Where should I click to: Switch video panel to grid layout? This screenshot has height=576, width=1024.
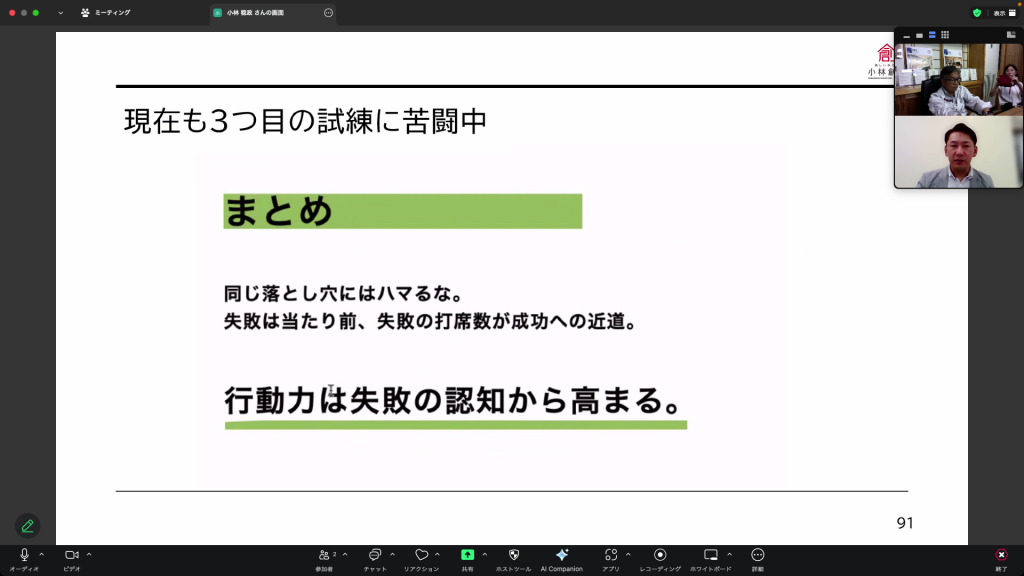(945, 35)
